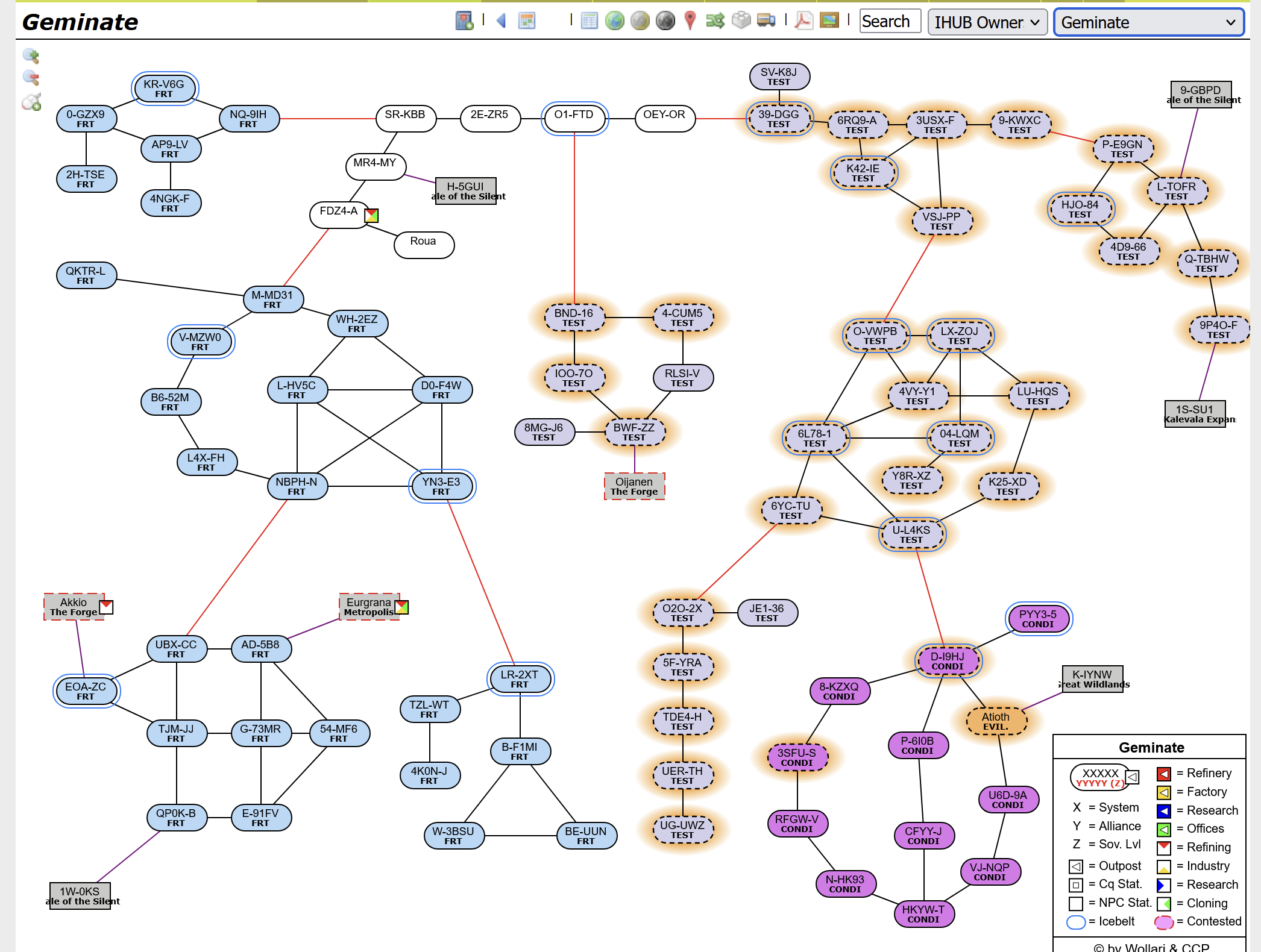Open the SV-K8J system node

pos(779,77)
